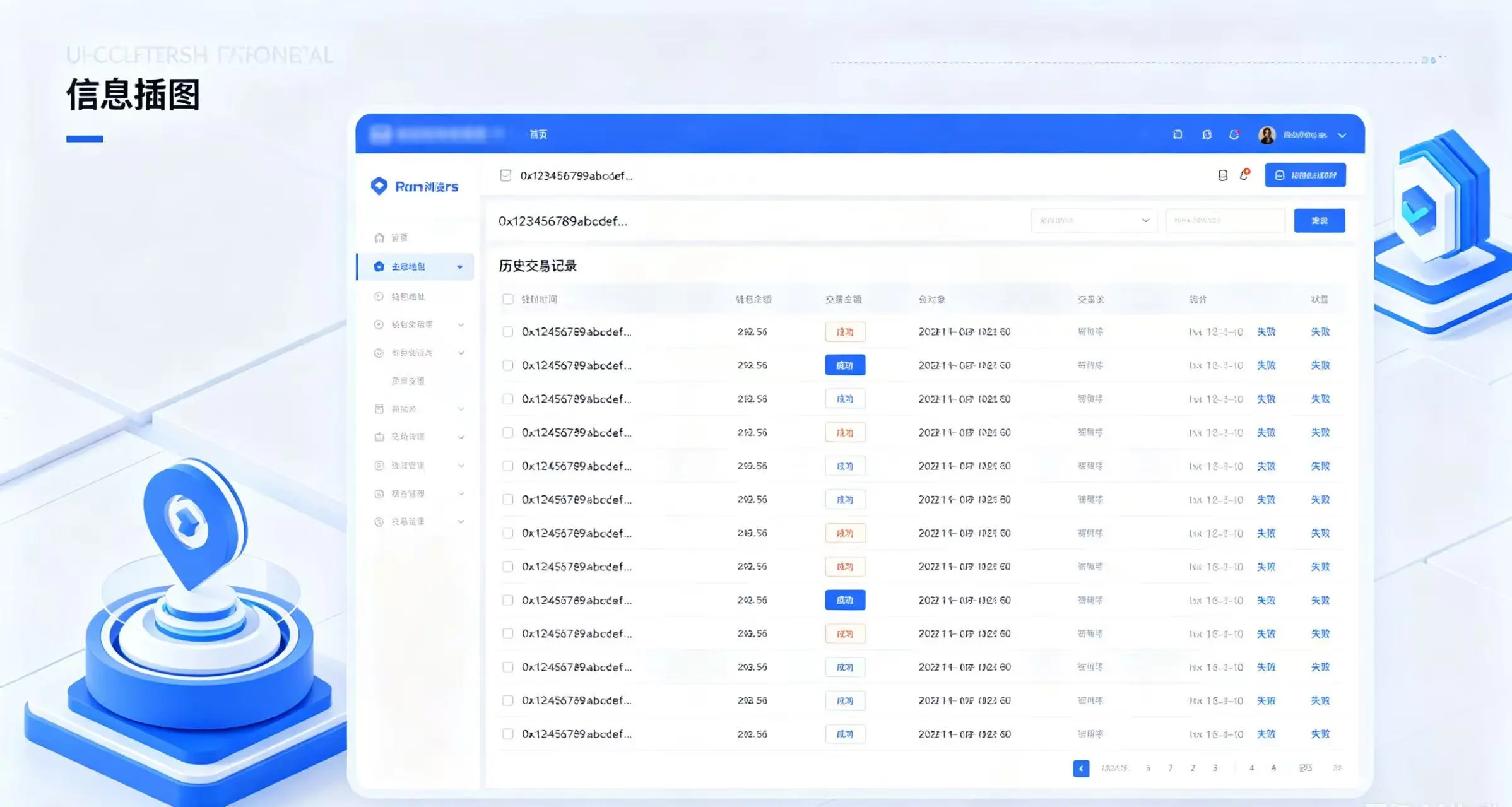Expand the user account menu chevron

pos(1342,135)
